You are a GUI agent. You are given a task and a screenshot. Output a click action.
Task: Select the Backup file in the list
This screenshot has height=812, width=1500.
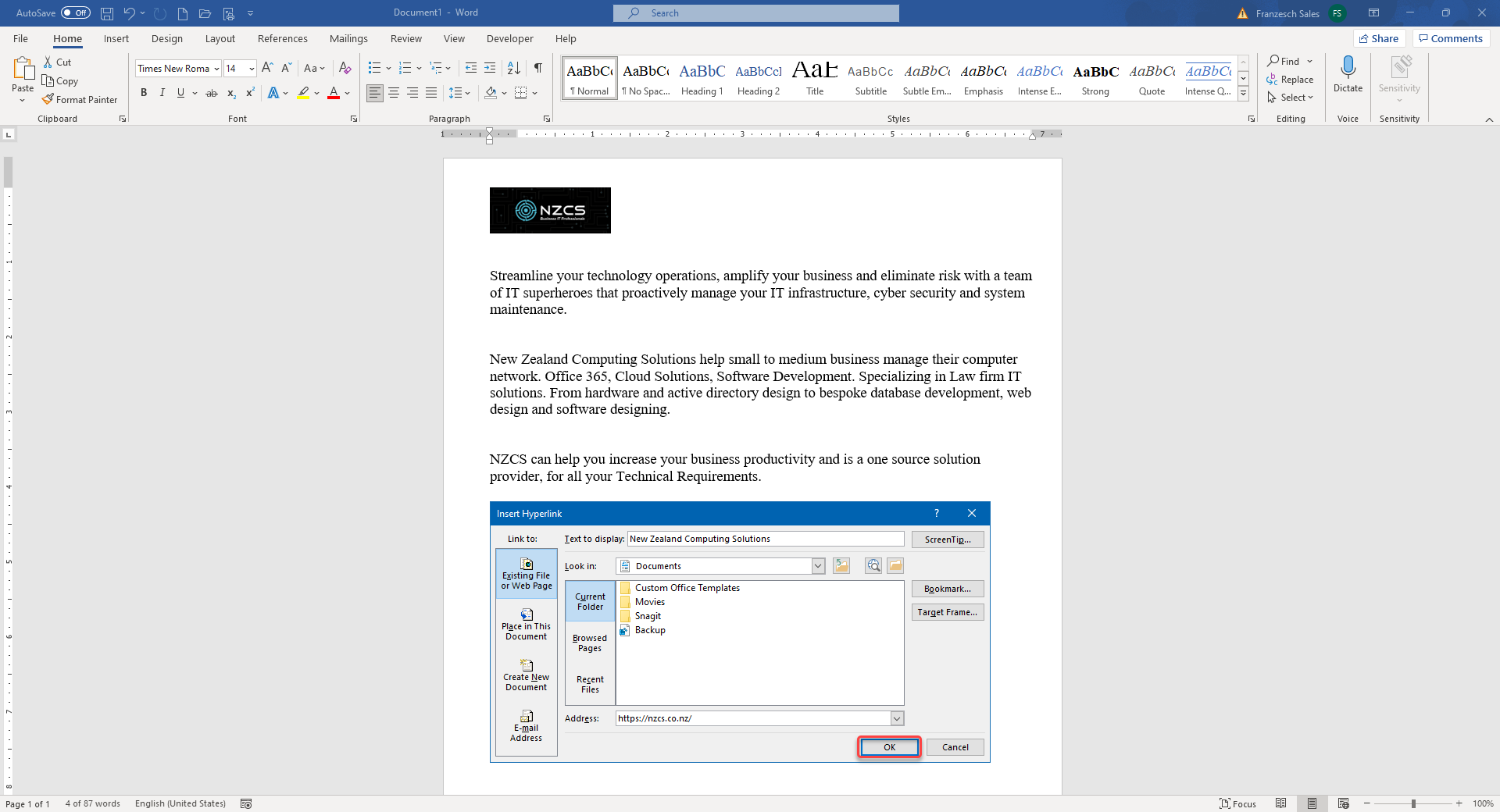649,630
